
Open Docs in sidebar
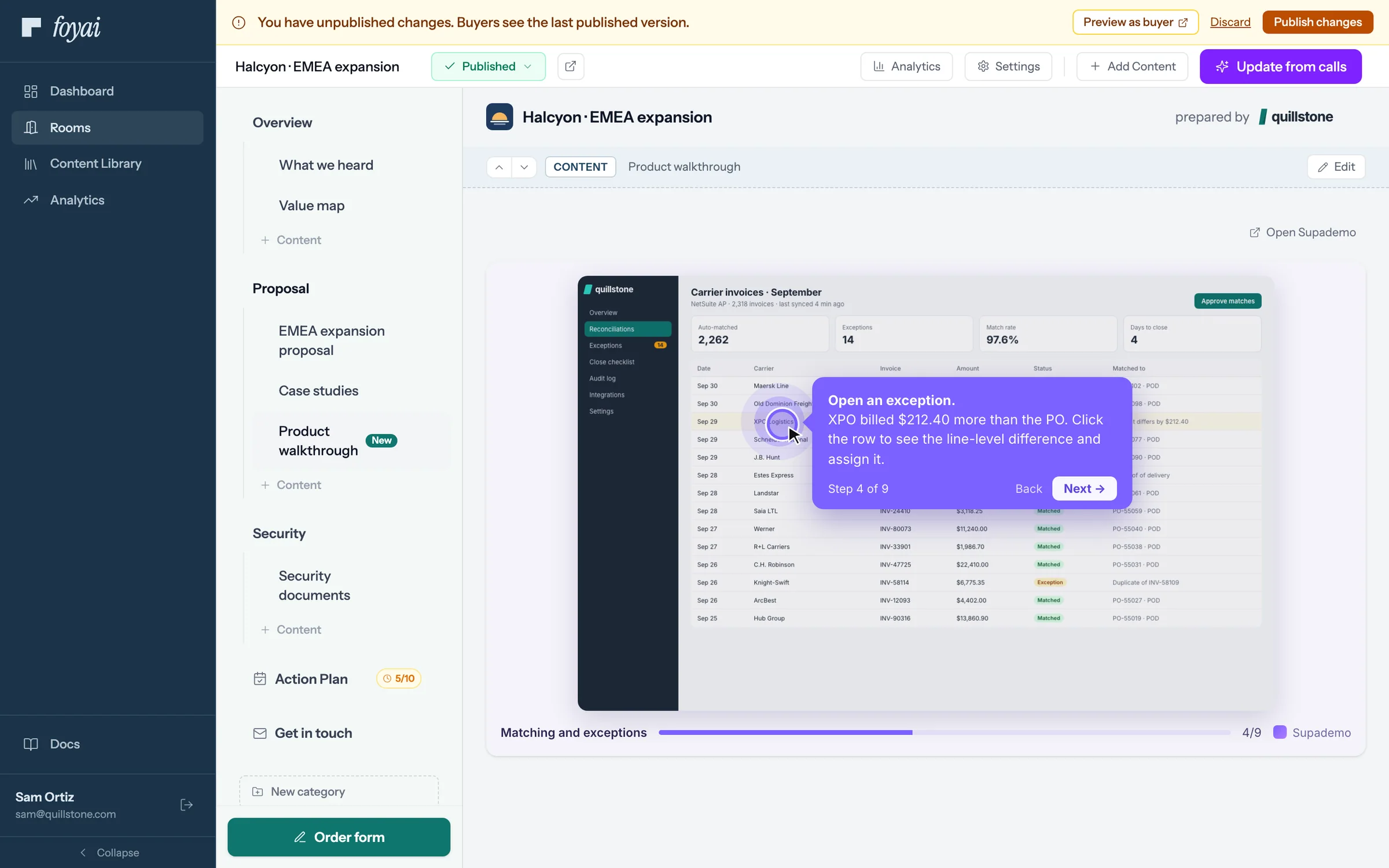coord(108,744)
